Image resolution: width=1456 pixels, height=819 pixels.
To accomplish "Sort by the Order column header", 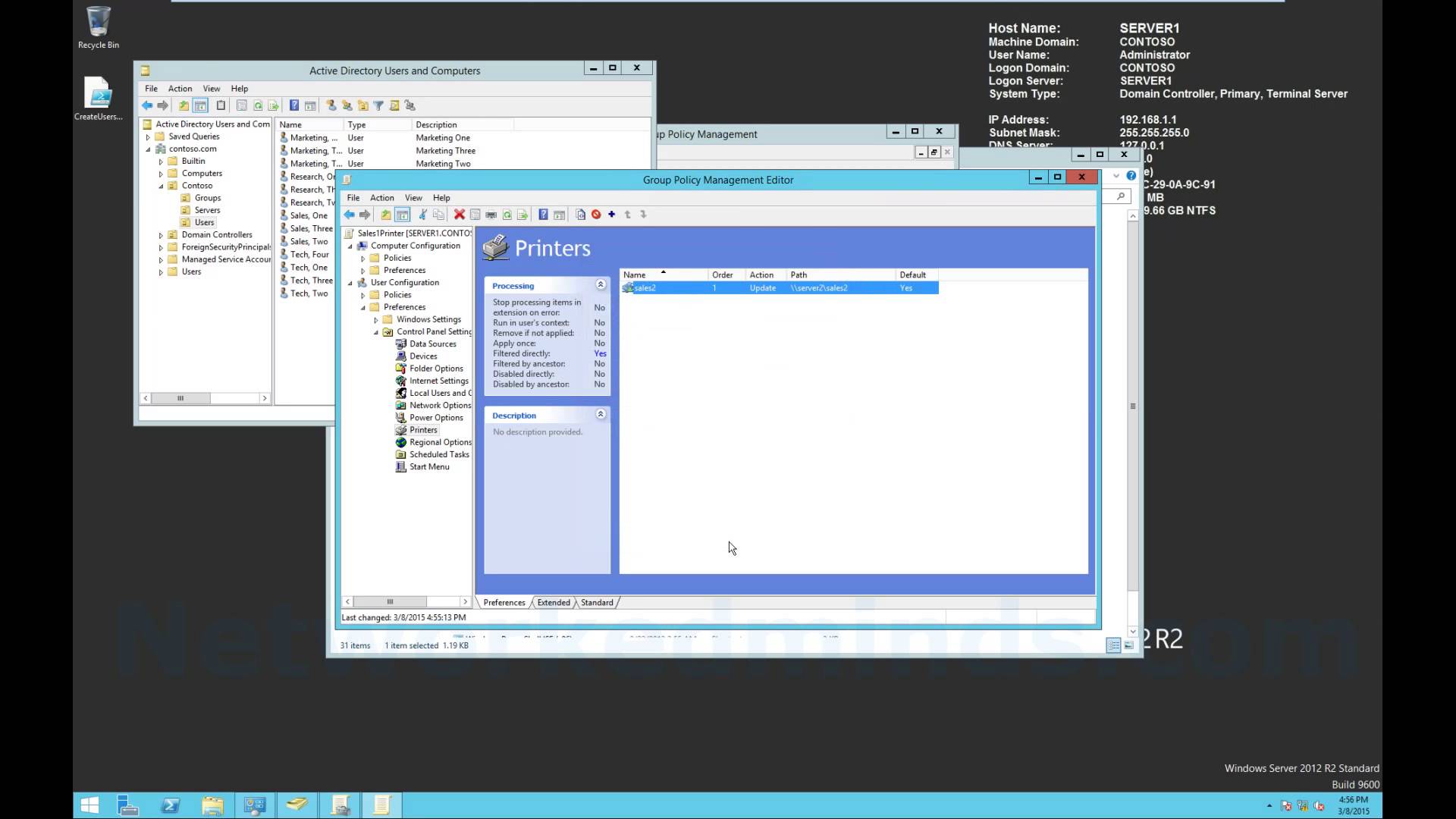I will point(727,275).
